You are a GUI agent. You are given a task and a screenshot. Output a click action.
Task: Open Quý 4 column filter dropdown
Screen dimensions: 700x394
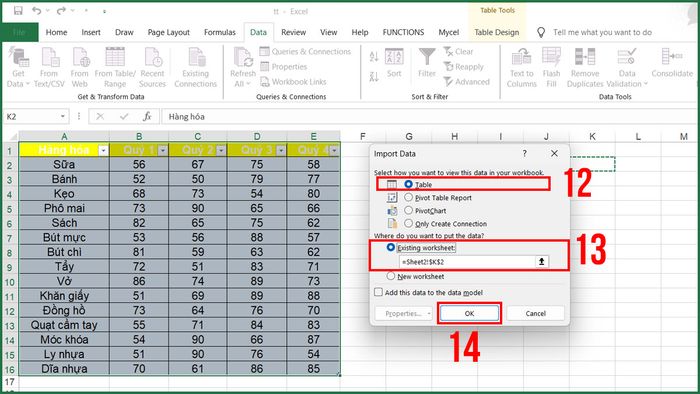coord(334,150)
